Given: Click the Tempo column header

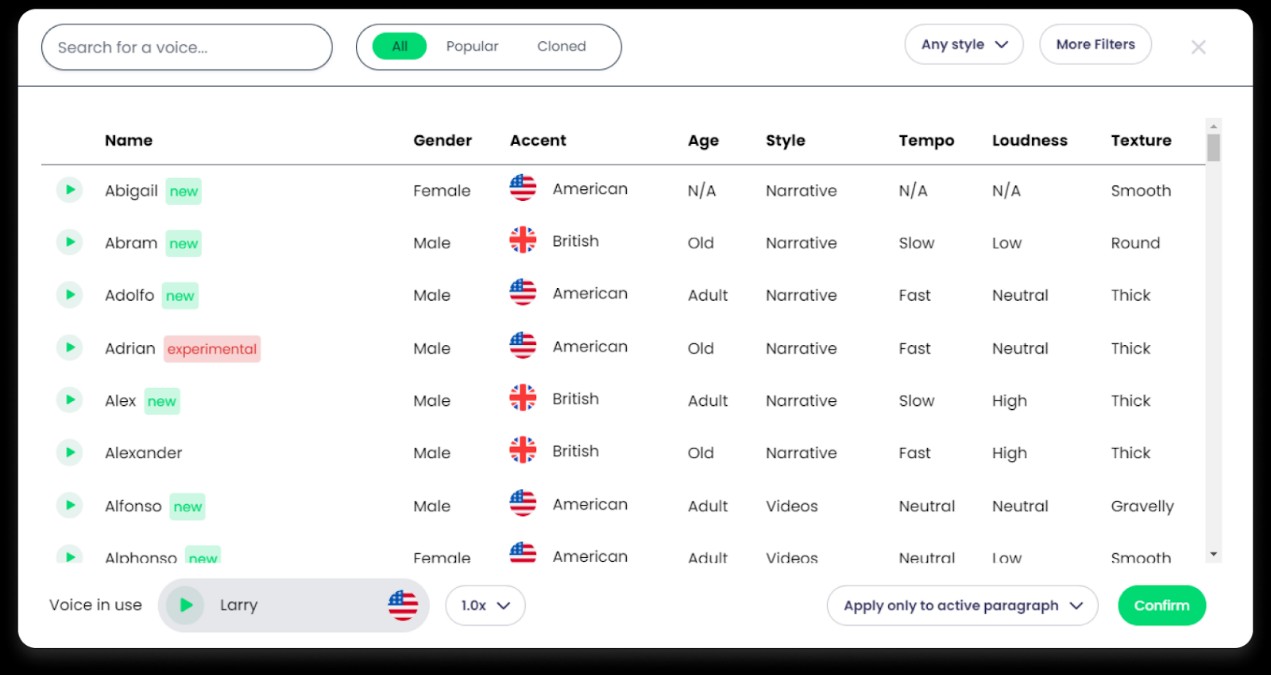Looking at the screenshot, I should (926, 141).
